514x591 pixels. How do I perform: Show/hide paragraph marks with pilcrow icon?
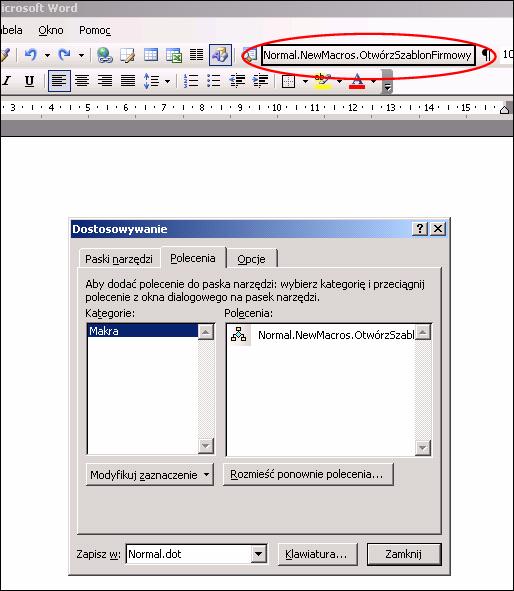click(487, 55)
